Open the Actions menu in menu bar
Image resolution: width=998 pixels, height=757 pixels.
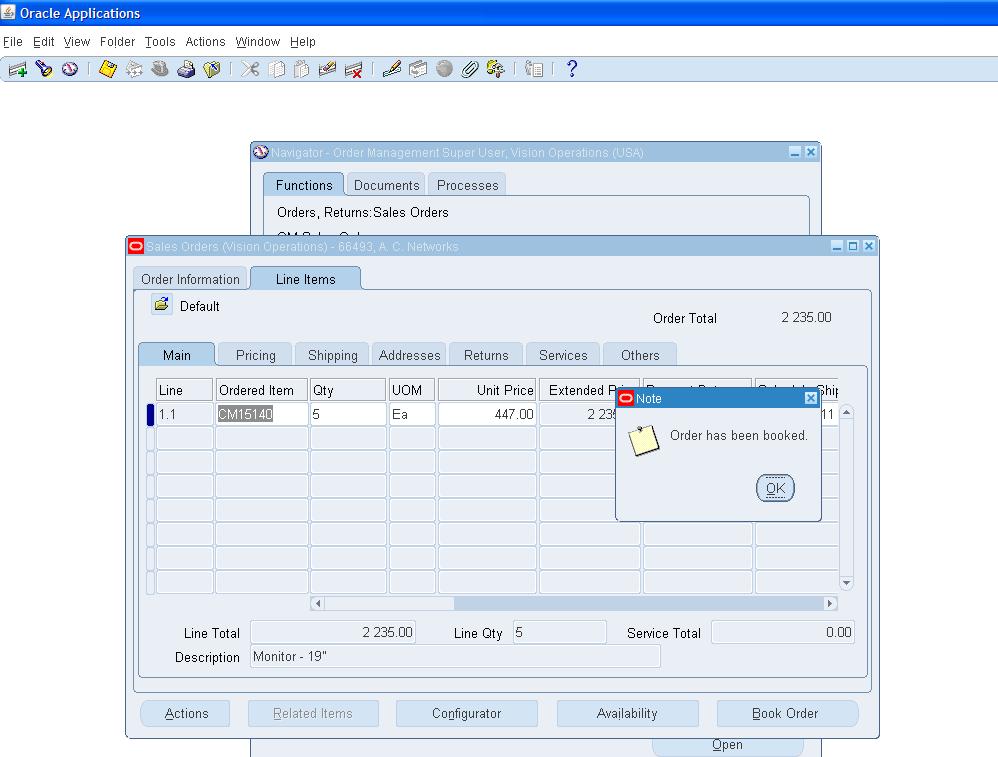pos(205,42)
